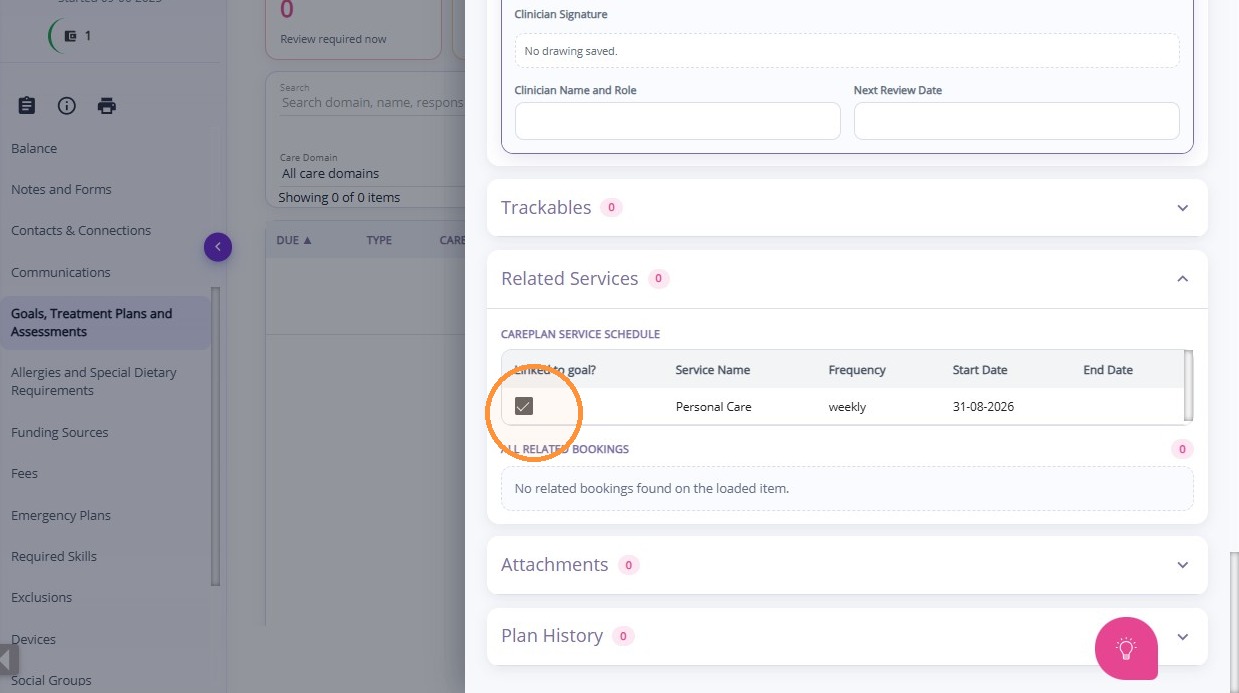This screenshot has height=693, width=1239.
Task: Expand the Trackables section
Action: pos(1182,208)
